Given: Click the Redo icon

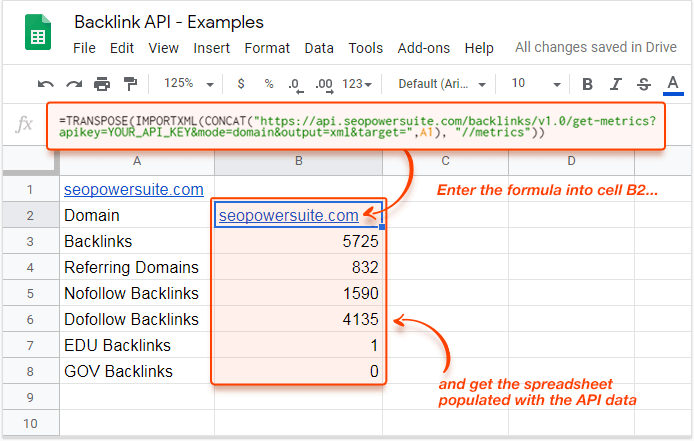Looking at the screenshot, I should pyautogui.click(x=74, y=84).
